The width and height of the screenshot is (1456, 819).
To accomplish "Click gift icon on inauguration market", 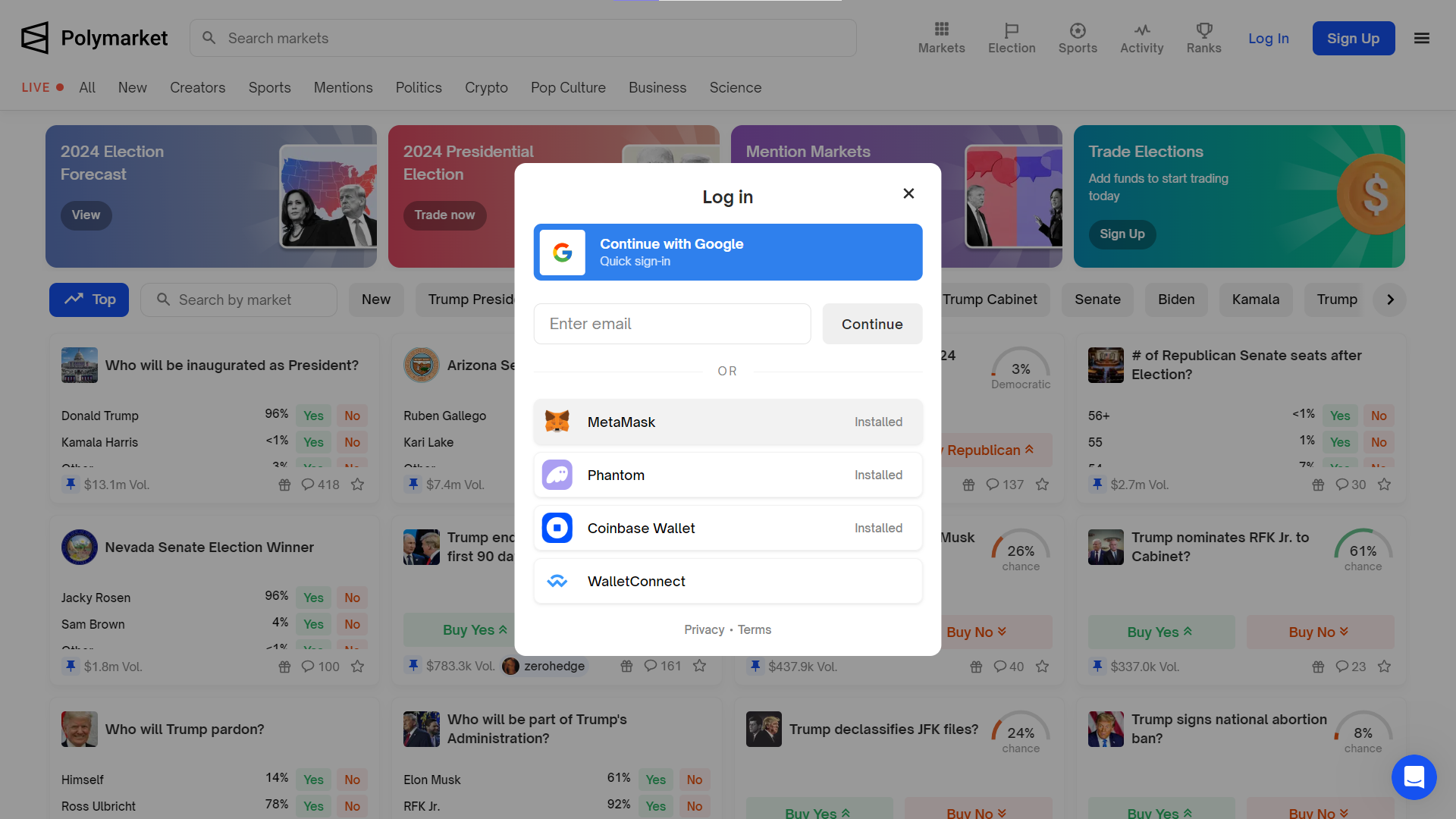I will click(x=284, y=485).
